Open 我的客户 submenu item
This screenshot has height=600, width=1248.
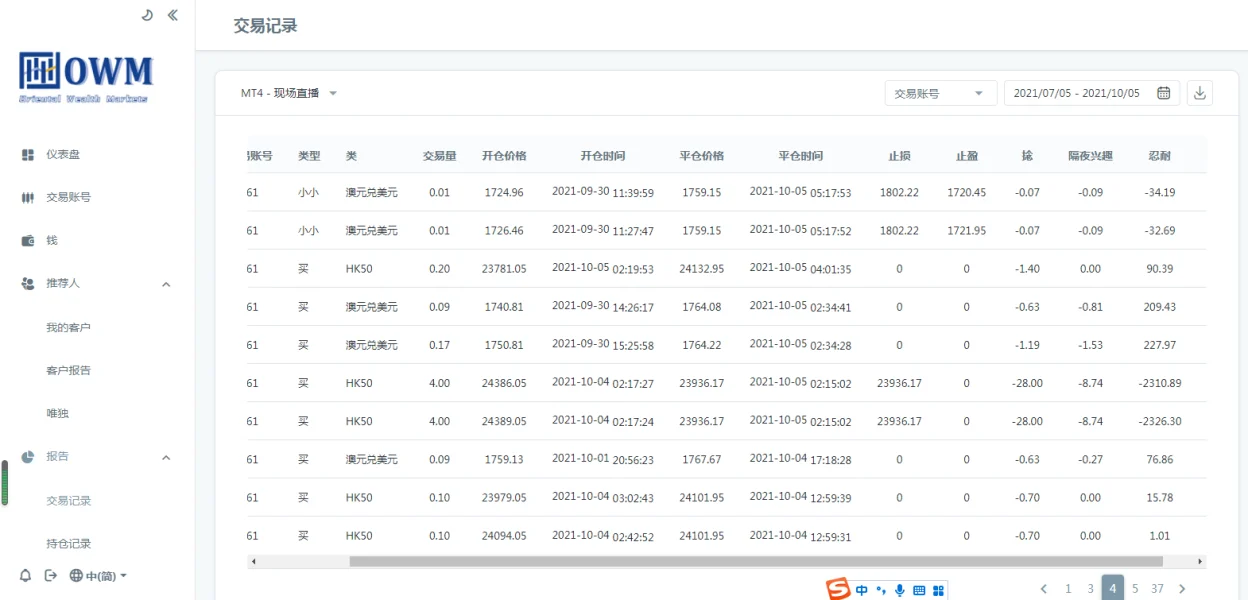(x=68, y=328)
